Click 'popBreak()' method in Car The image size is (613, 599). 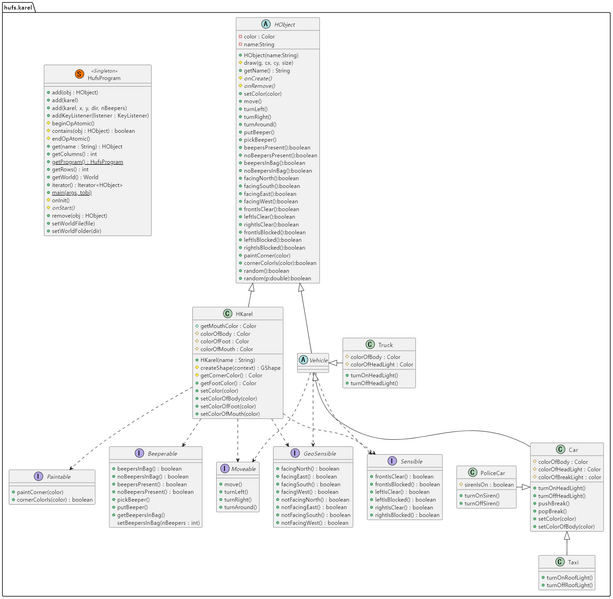[552, 511]
